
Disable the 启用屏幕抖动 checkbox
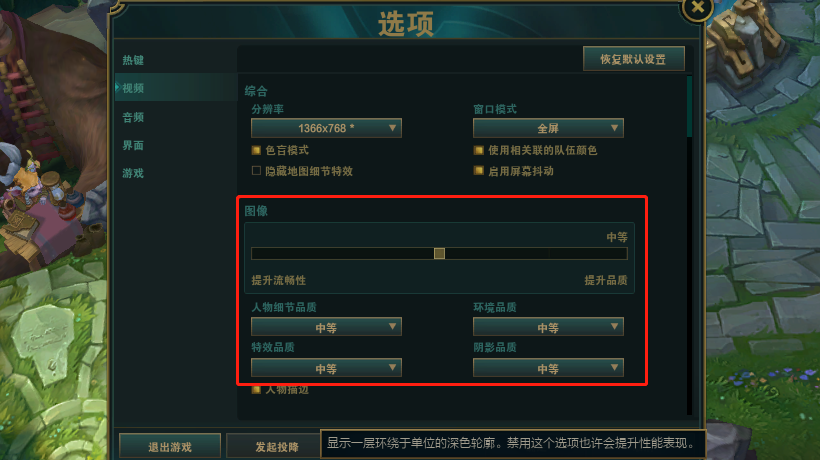point(478,170)
